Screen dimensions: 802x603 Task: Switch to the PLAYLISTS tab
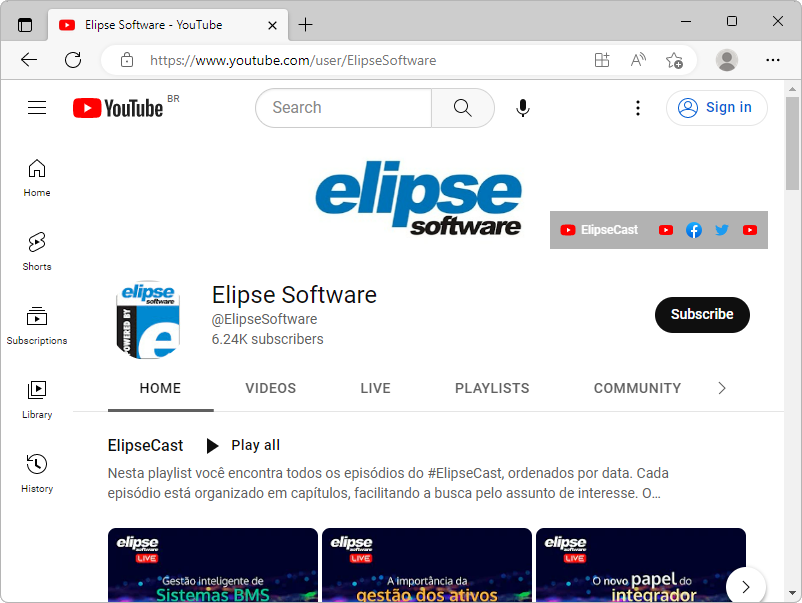click(x=492, y=388)
